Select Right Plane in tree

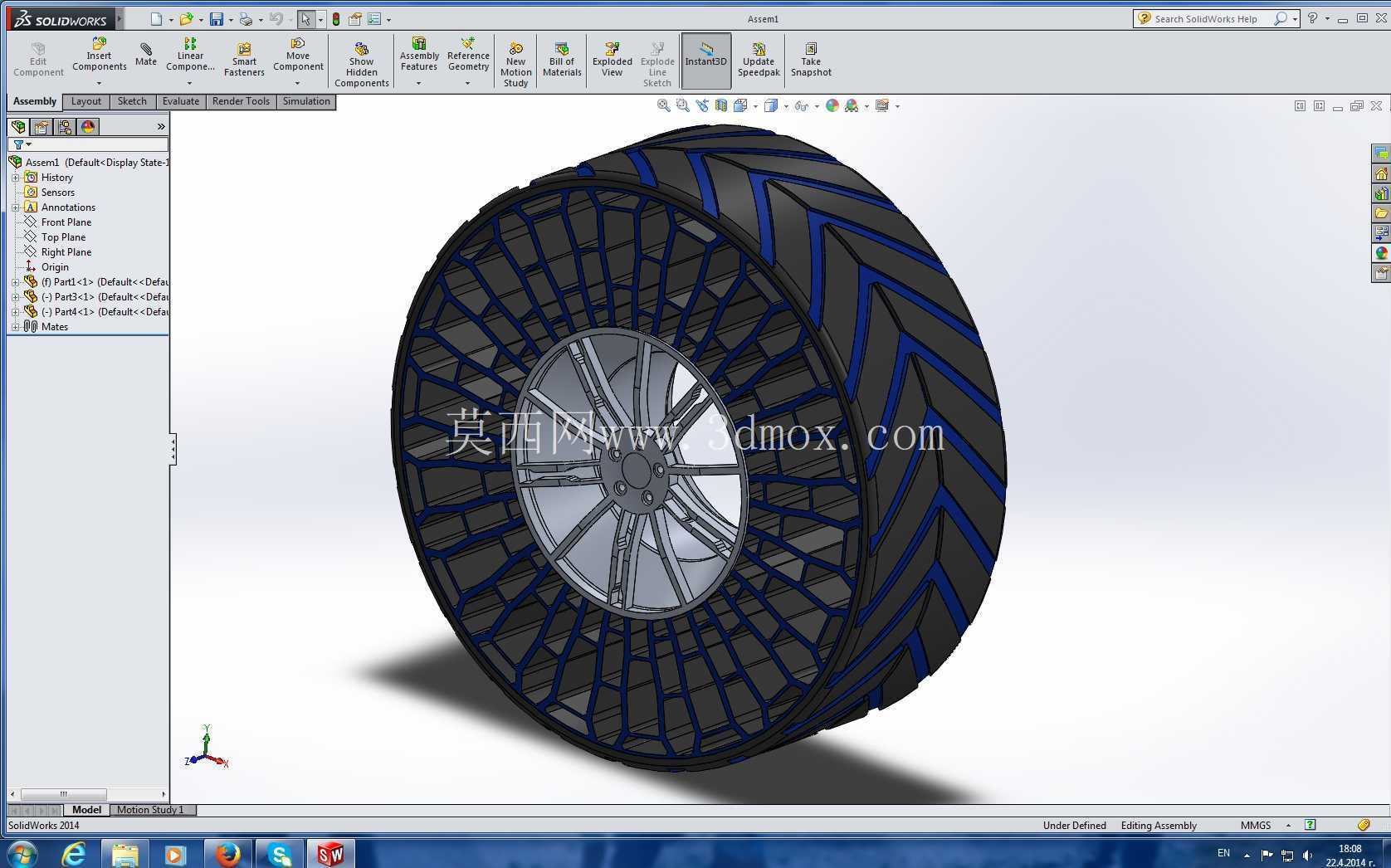(66, 252)
